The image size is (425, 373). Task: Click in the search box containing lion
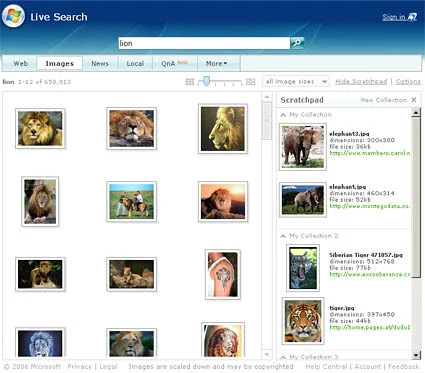tap(204, 43)
